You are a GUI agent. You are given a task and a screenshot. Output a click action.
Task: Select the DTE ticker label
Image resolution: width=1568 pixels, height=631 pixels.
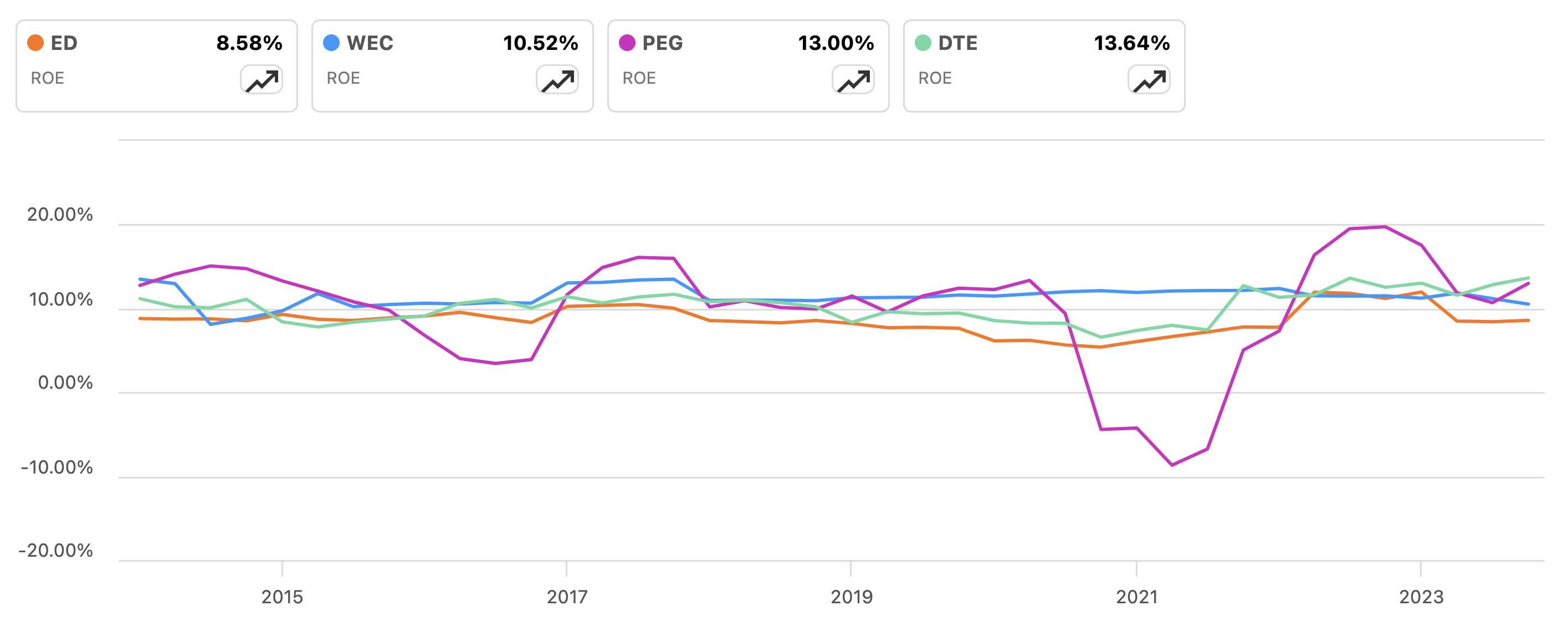click(x=959, y=43)
